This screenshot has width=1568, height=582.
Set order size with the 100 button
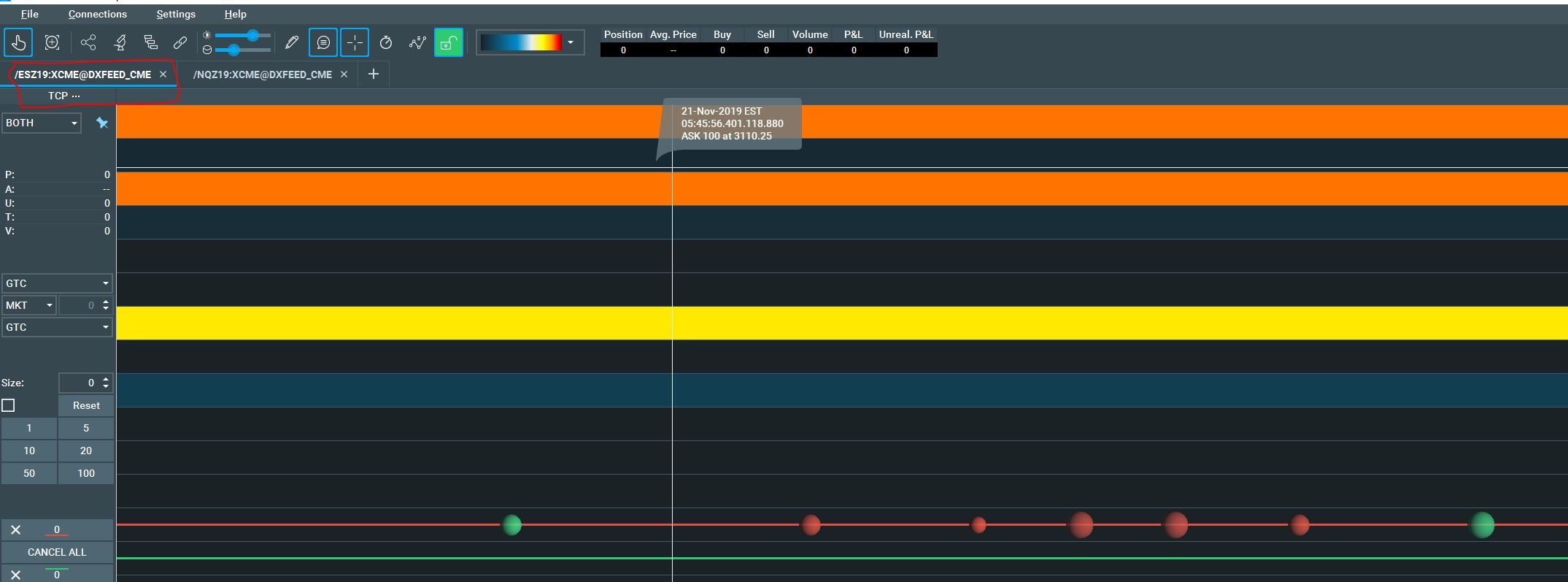pos(86,473)
